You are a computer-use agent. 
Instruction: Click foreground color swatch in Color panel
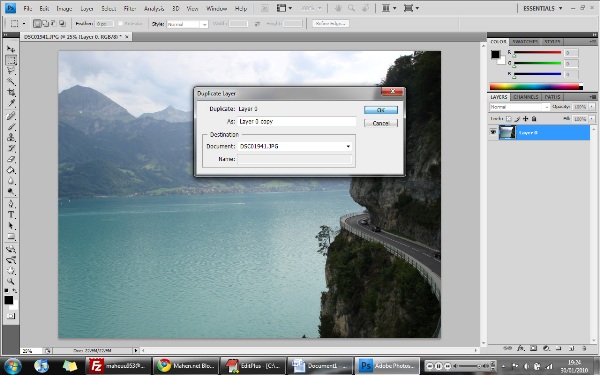tap(496, 54)
